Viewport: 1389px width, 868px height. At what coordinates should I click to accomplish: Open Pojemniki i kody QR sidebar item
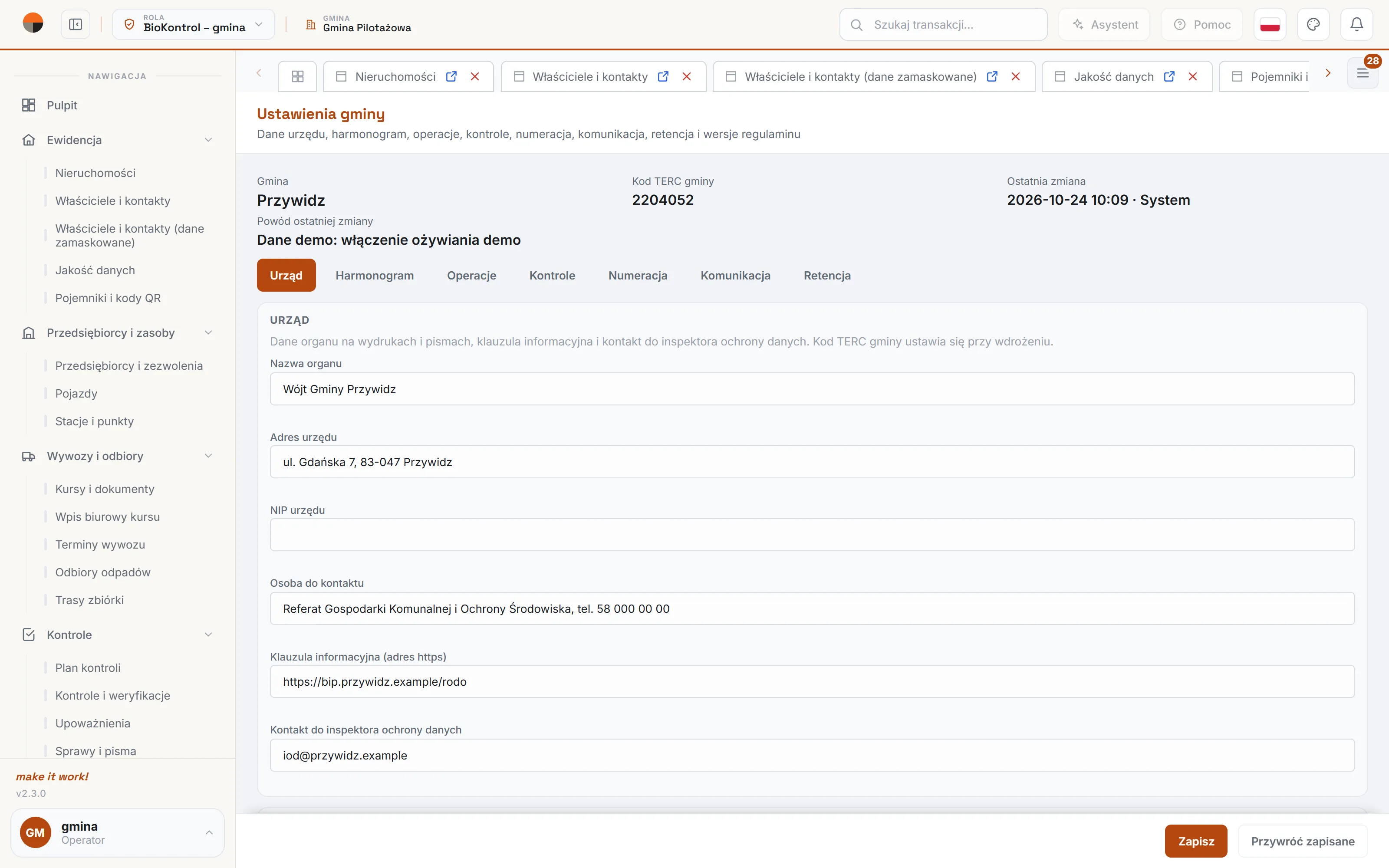108,298
